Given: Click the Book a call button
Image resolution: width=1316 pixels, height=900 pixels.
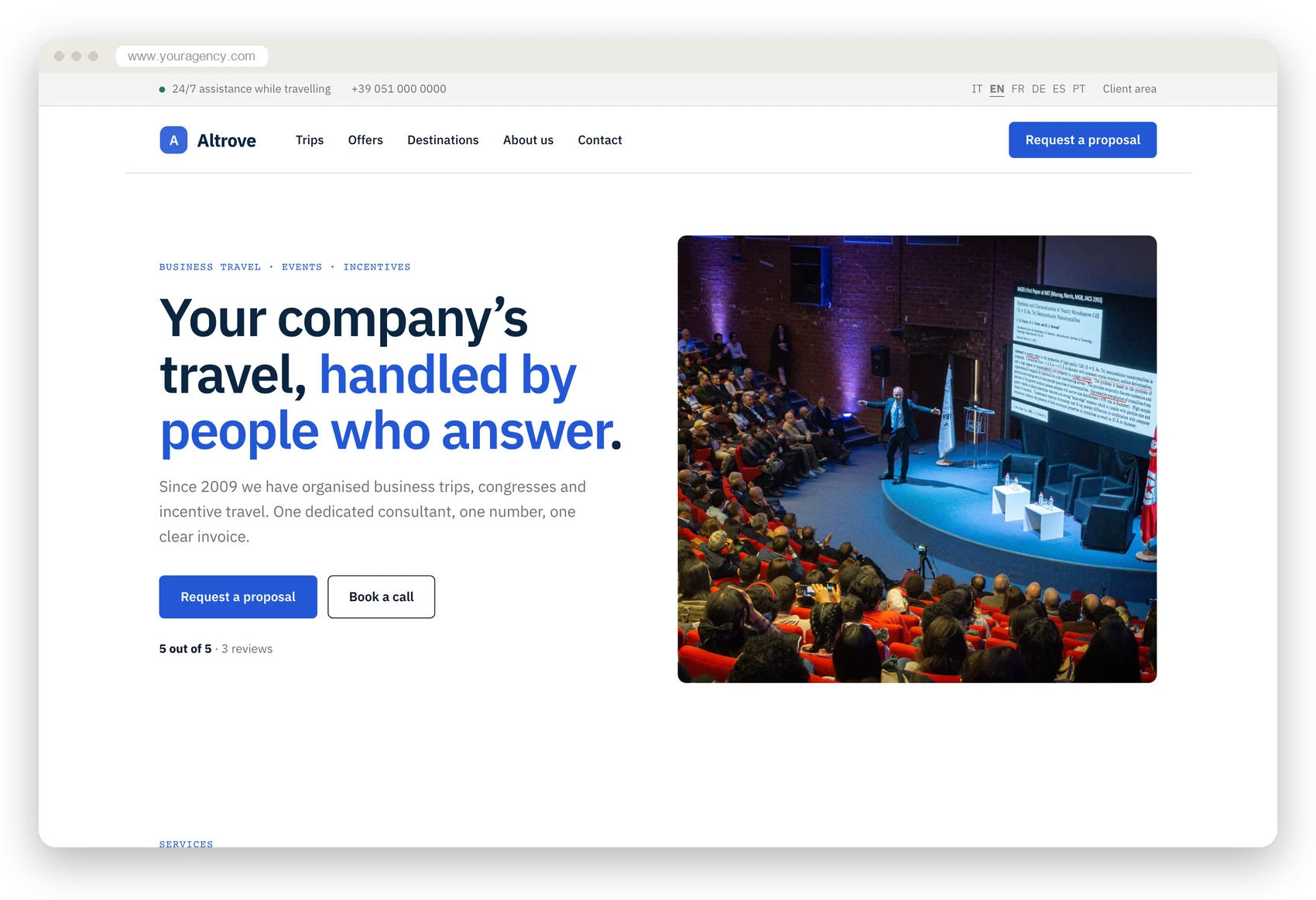Looking at the screenshot, I should pos(381,597).
